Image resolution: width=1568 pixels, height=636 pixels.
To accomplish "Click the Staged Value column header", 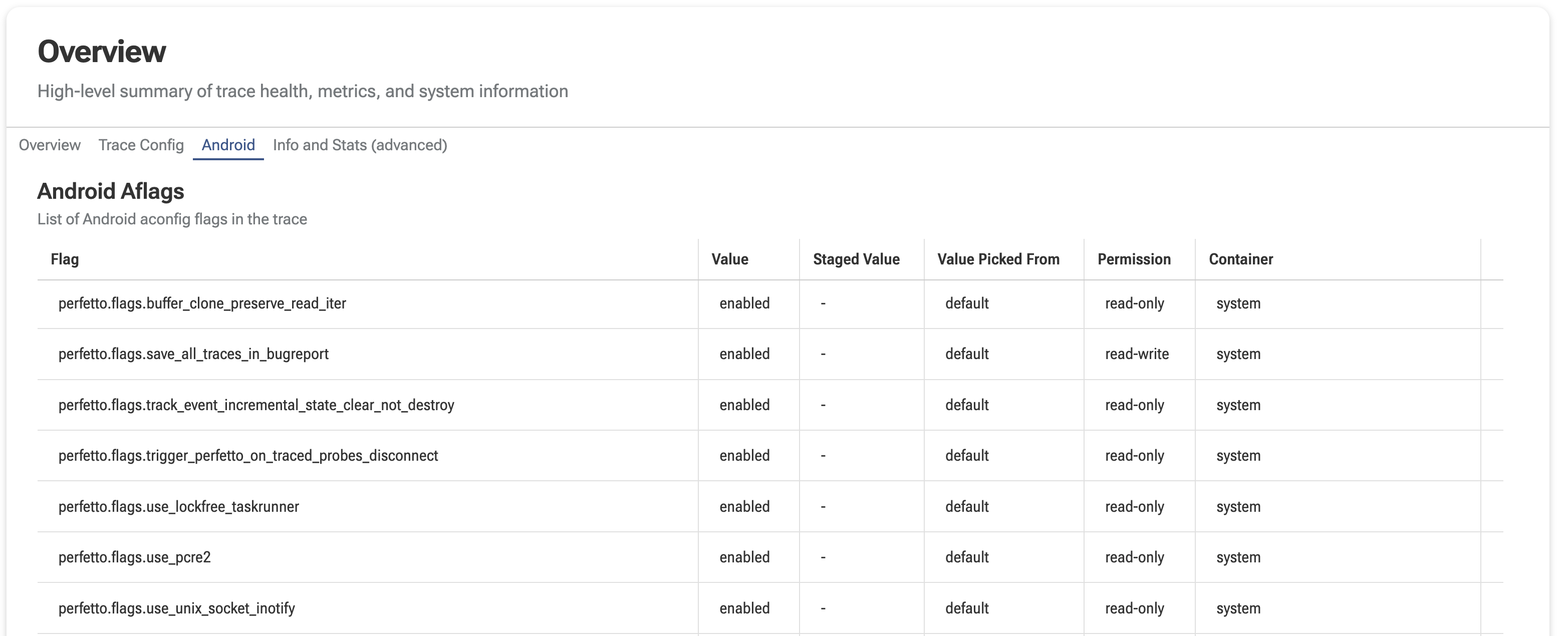I will [x=856, y=259].
